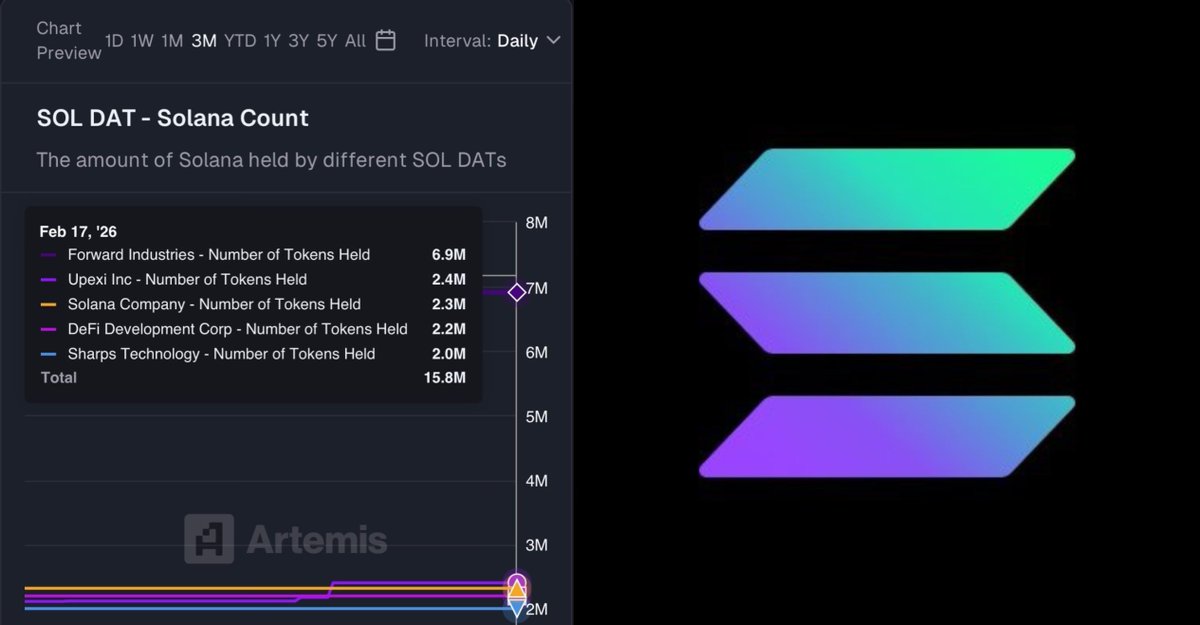Click the 3M y-axis label
Screen dimensions: 1200x625
537,546
